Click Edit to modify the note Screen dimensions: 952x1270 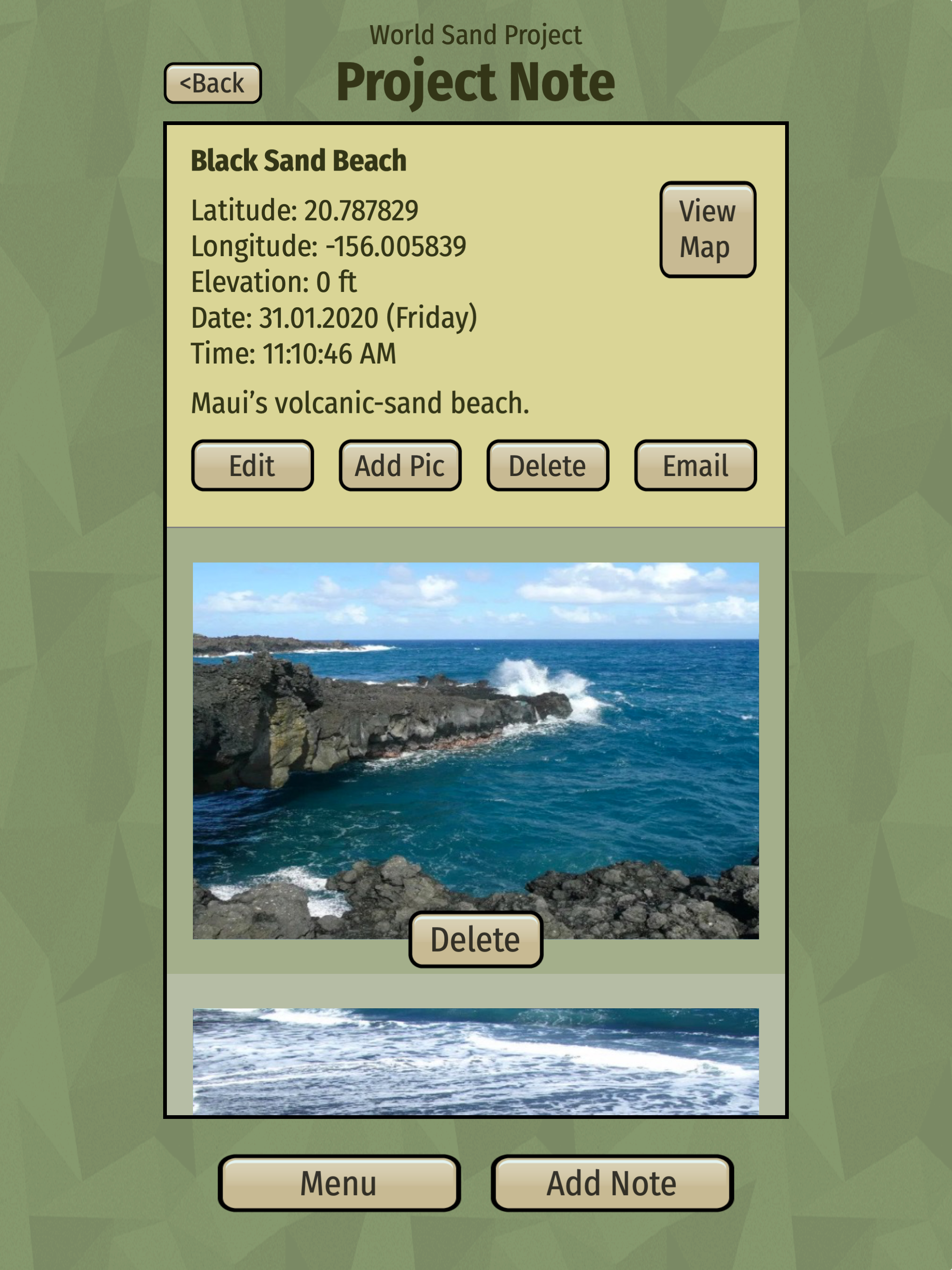tap(252, 465)
